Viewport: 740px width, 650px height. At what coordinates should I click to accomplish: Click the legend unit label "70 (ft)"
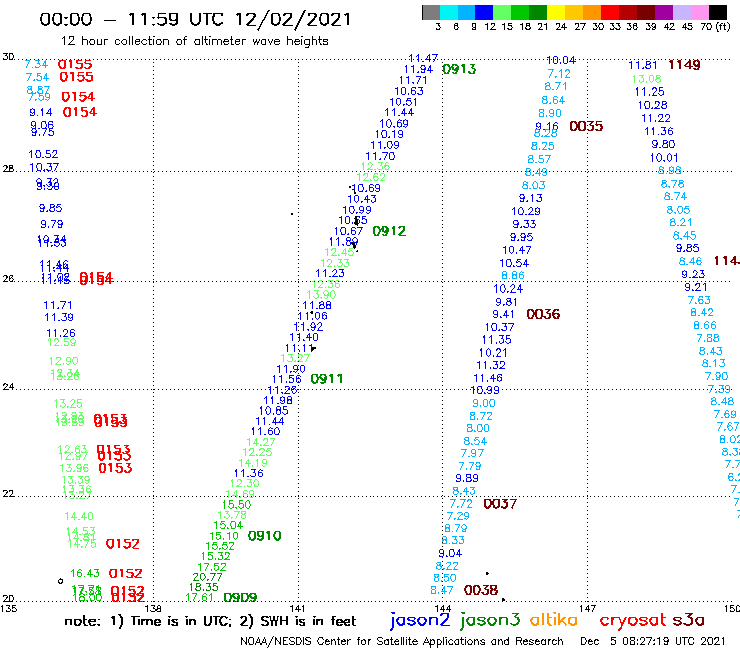[x=715, y=27]
